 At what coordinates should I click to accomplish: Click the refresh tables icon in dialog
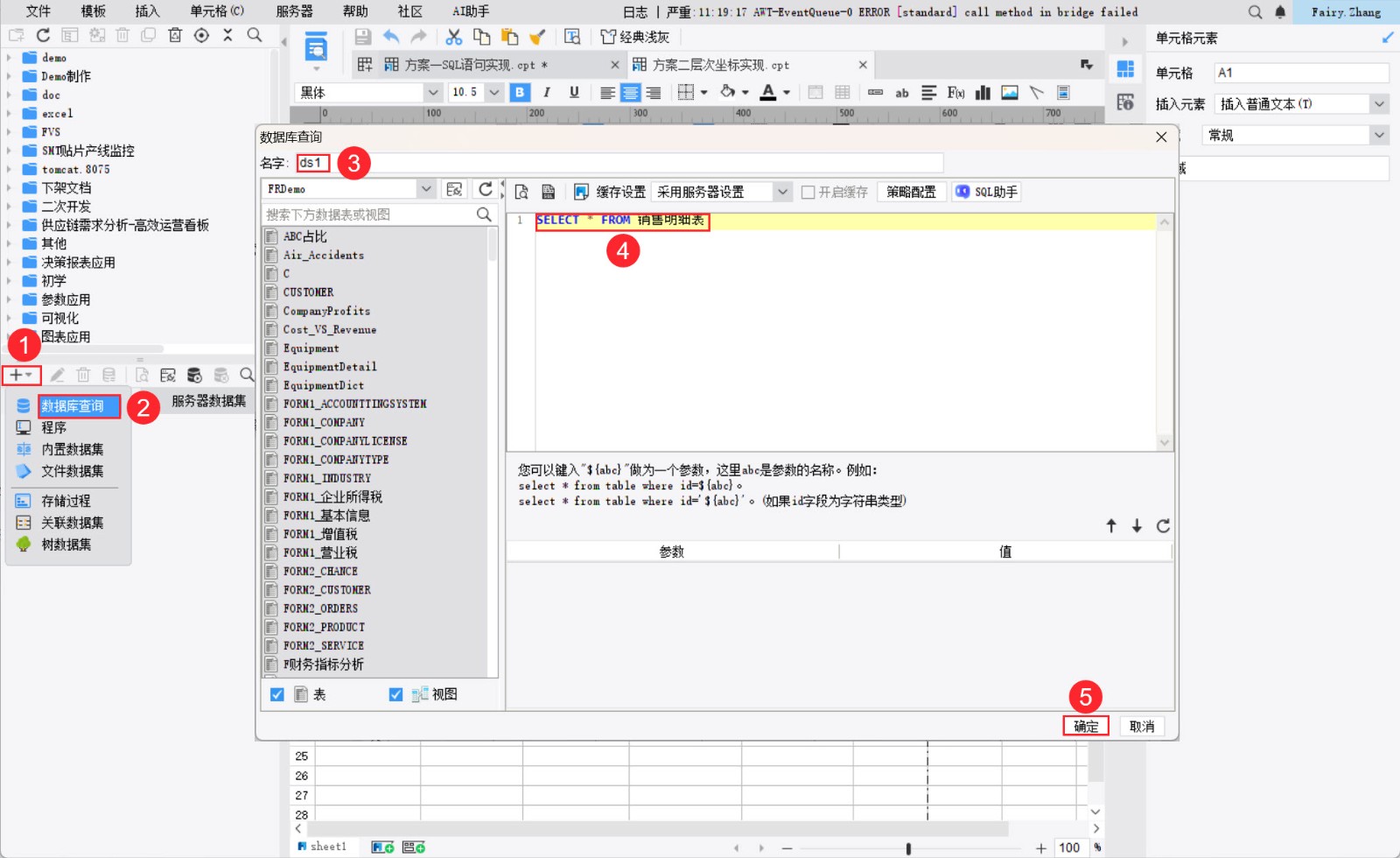coord(486,189)
